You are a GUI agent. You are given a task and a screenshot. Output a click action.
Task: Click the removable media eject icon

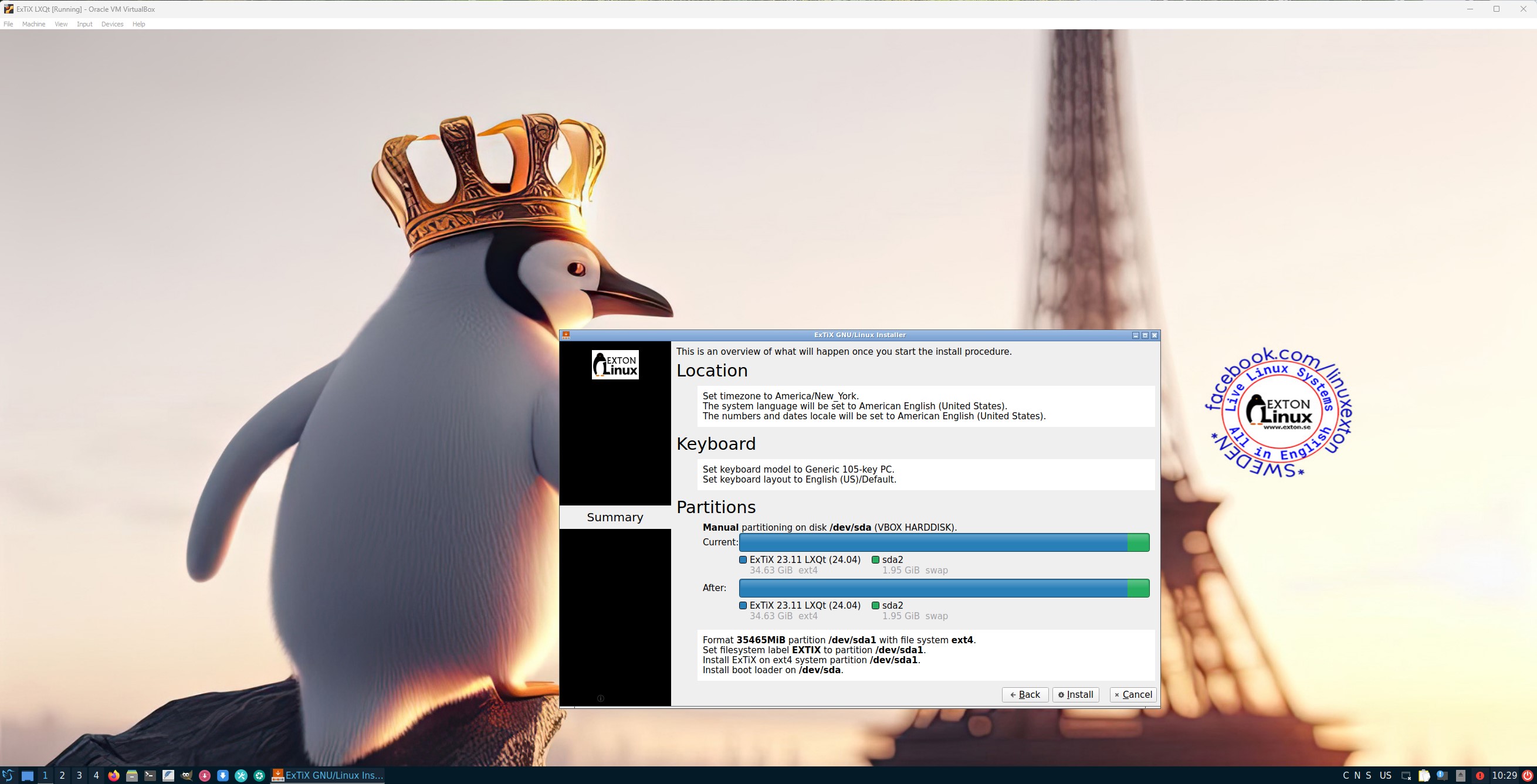tap(1461, 776)
